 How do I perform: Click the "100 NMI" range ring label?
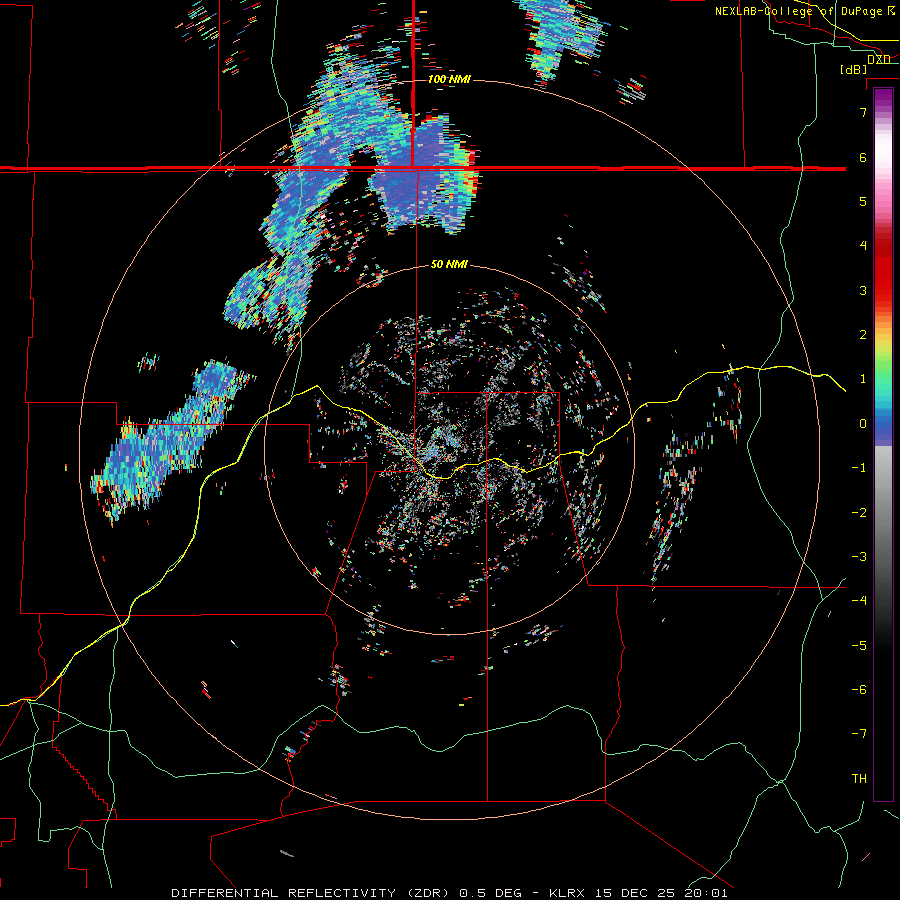[x=449, y=79]
